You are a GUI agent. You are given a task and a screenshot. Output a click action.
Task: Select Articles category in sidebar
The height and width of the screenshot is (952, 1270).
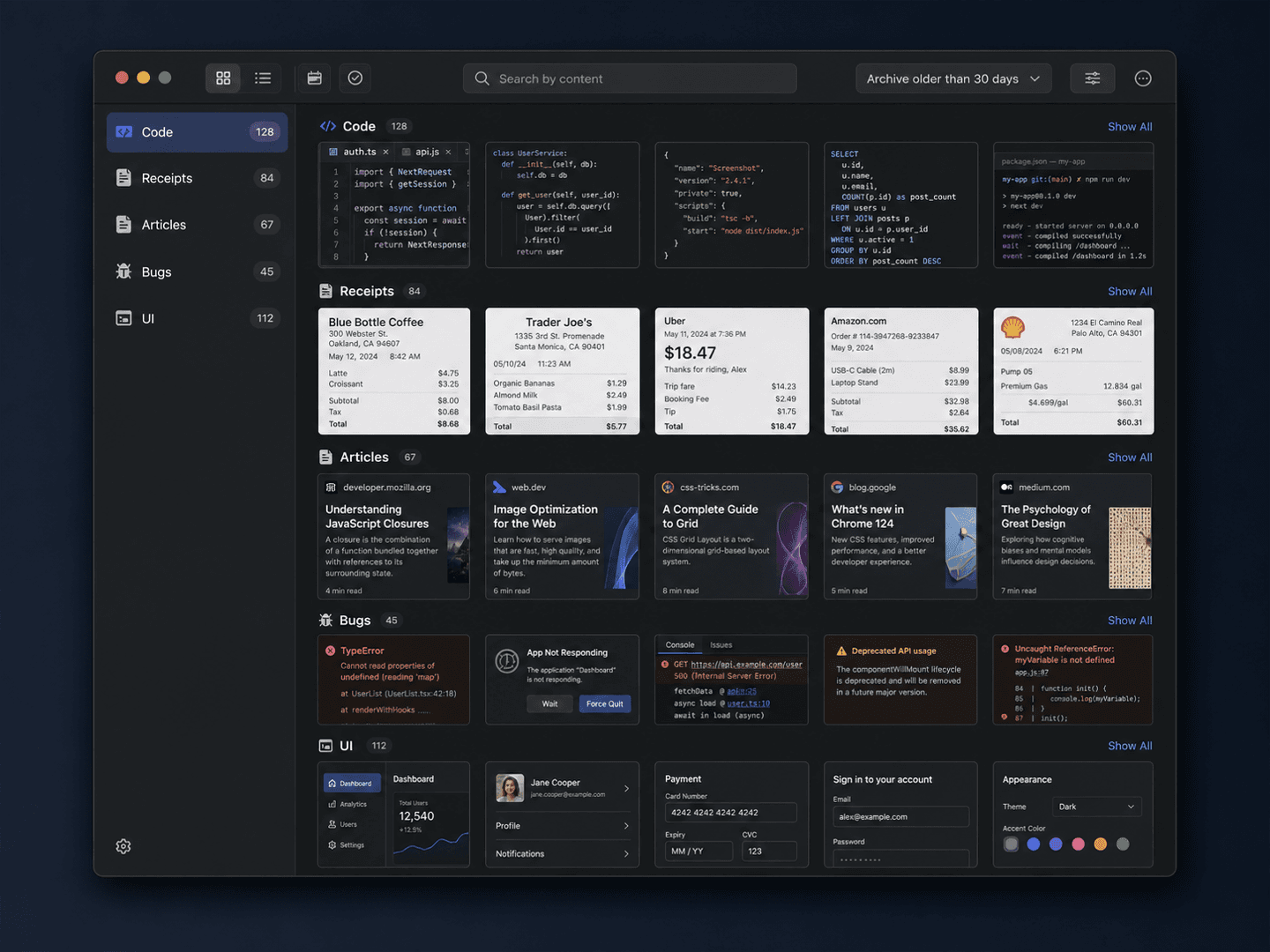click(x=197, y=225)
